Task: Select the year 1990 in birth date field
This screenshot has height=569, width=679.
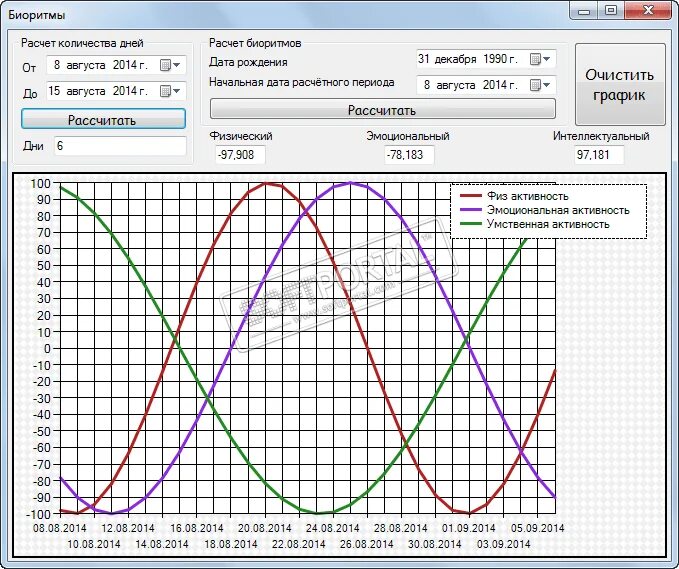Action: tap(495, 59)
